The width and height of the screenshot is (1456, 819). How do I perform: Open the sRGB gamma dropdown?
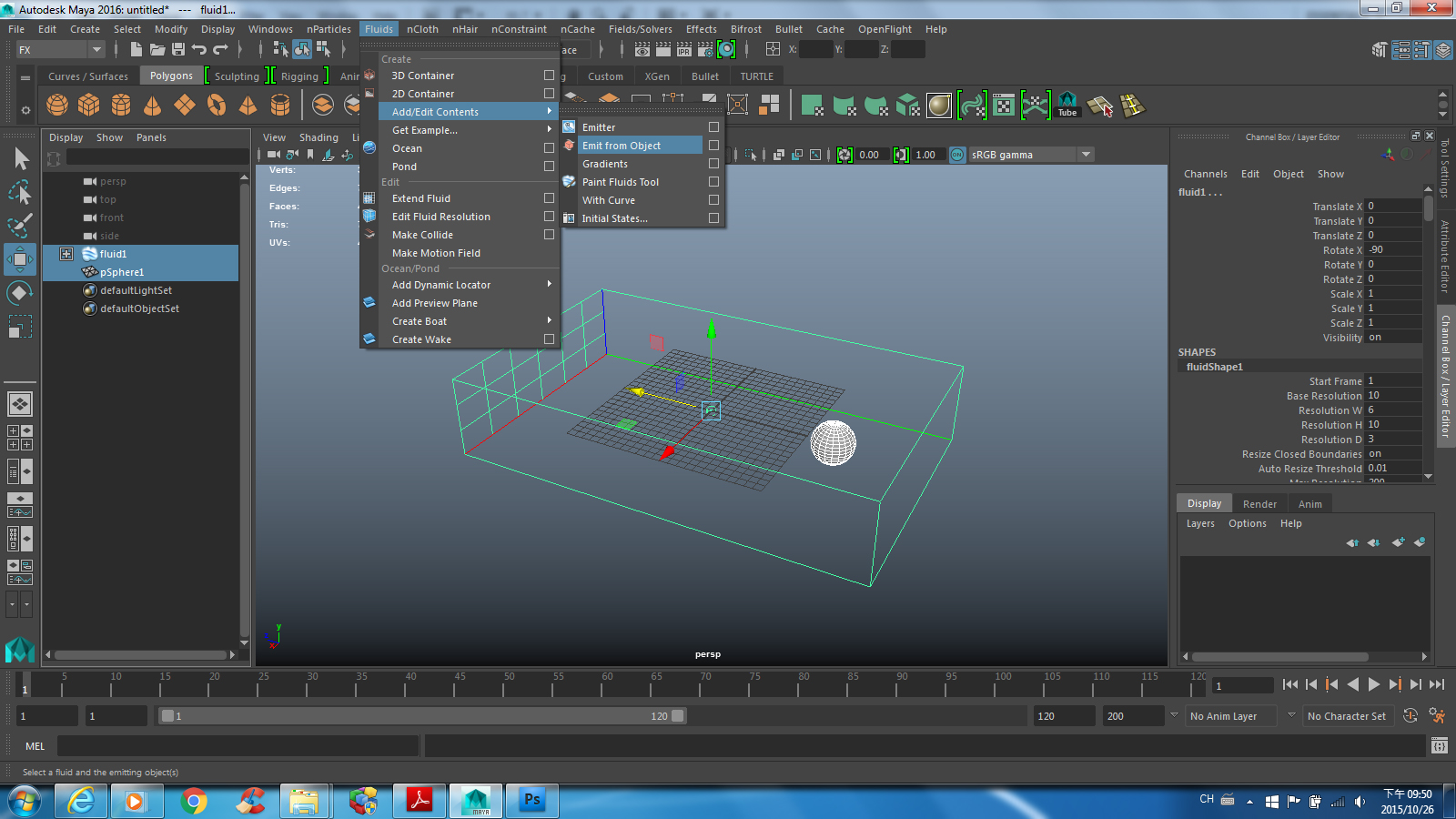coord(1087,154)
